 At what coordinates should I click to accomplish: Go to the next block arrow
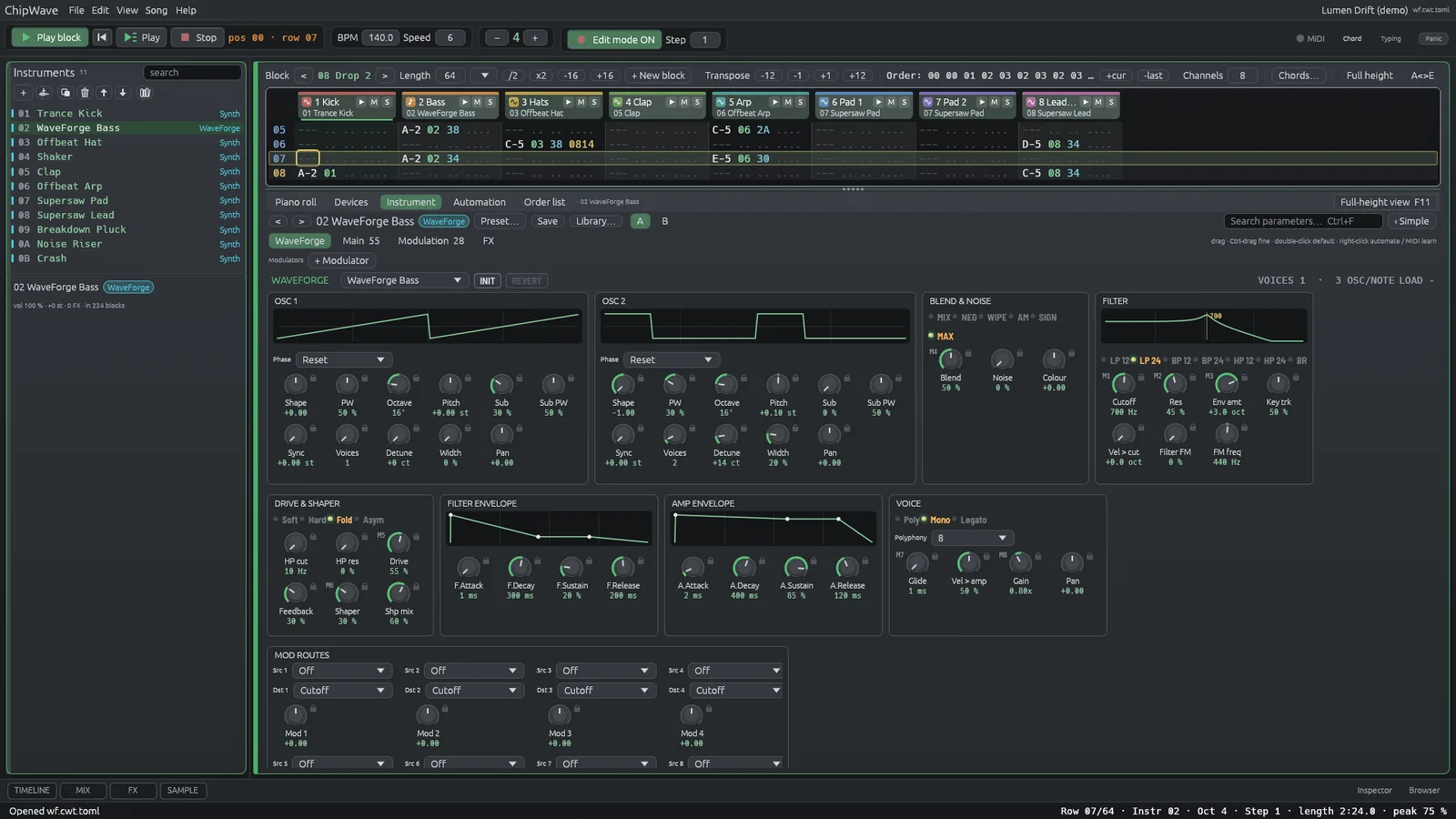(385, 76)
